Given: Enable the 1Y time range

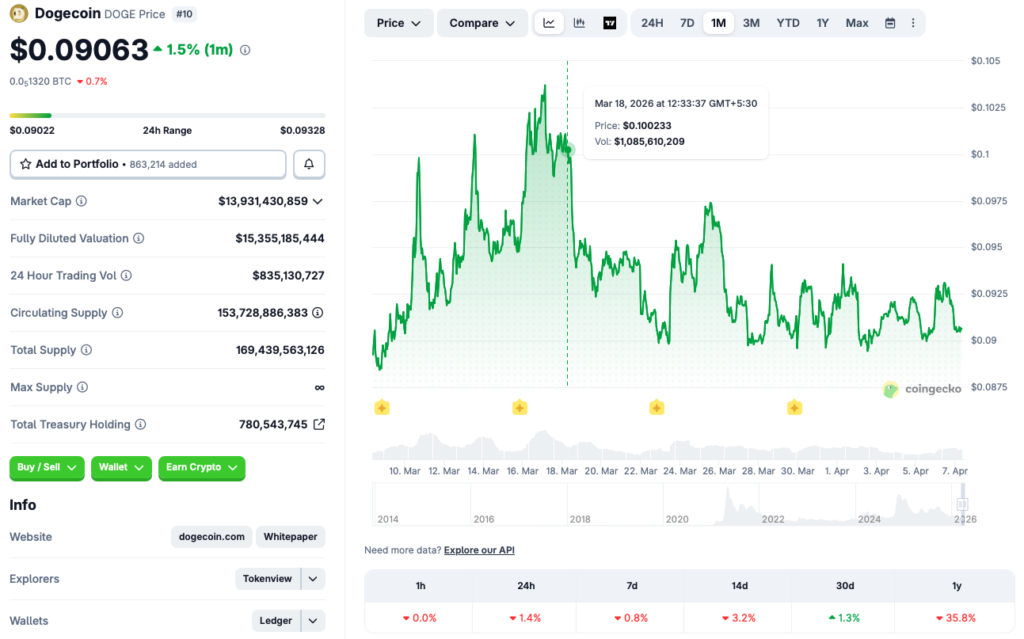Looking at the screenshot, I should tap(822, 22).
